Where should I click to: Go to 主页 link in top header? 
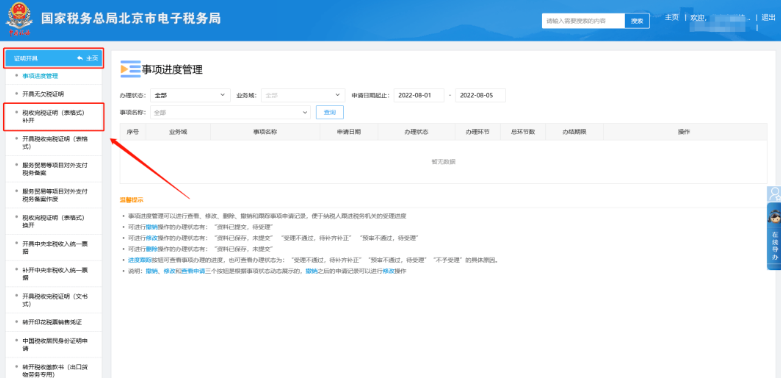[672, 17]
